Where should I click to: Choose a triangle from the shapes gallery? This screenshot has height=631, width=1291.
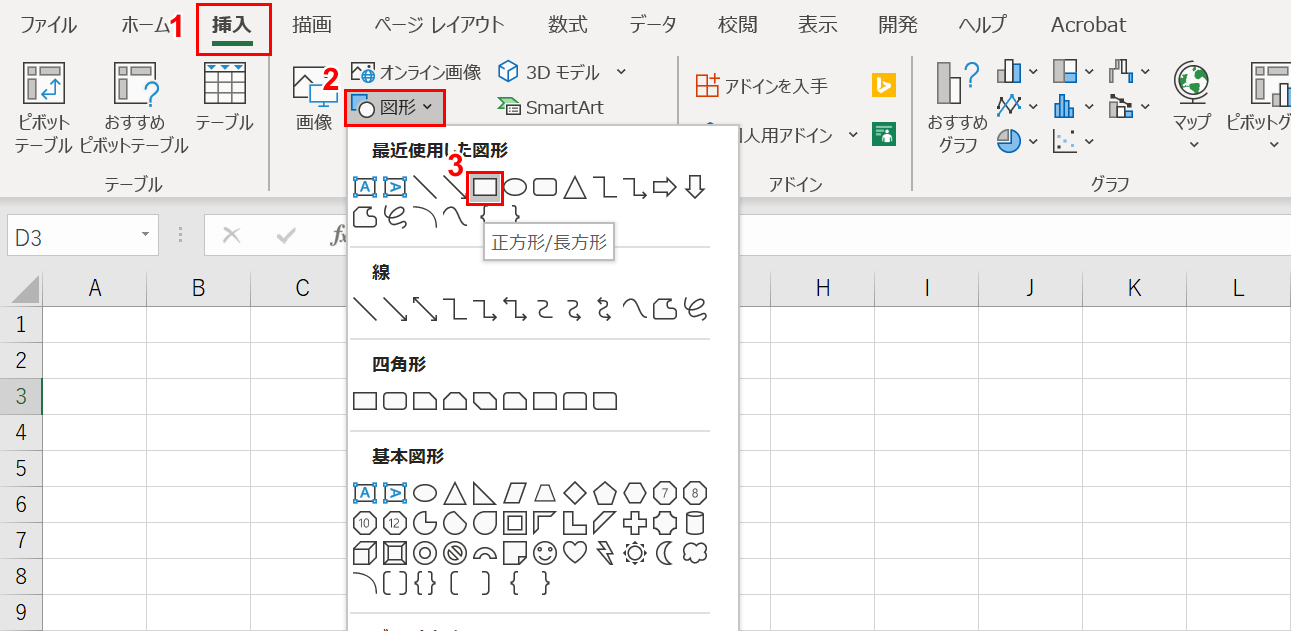pos(454,494)
